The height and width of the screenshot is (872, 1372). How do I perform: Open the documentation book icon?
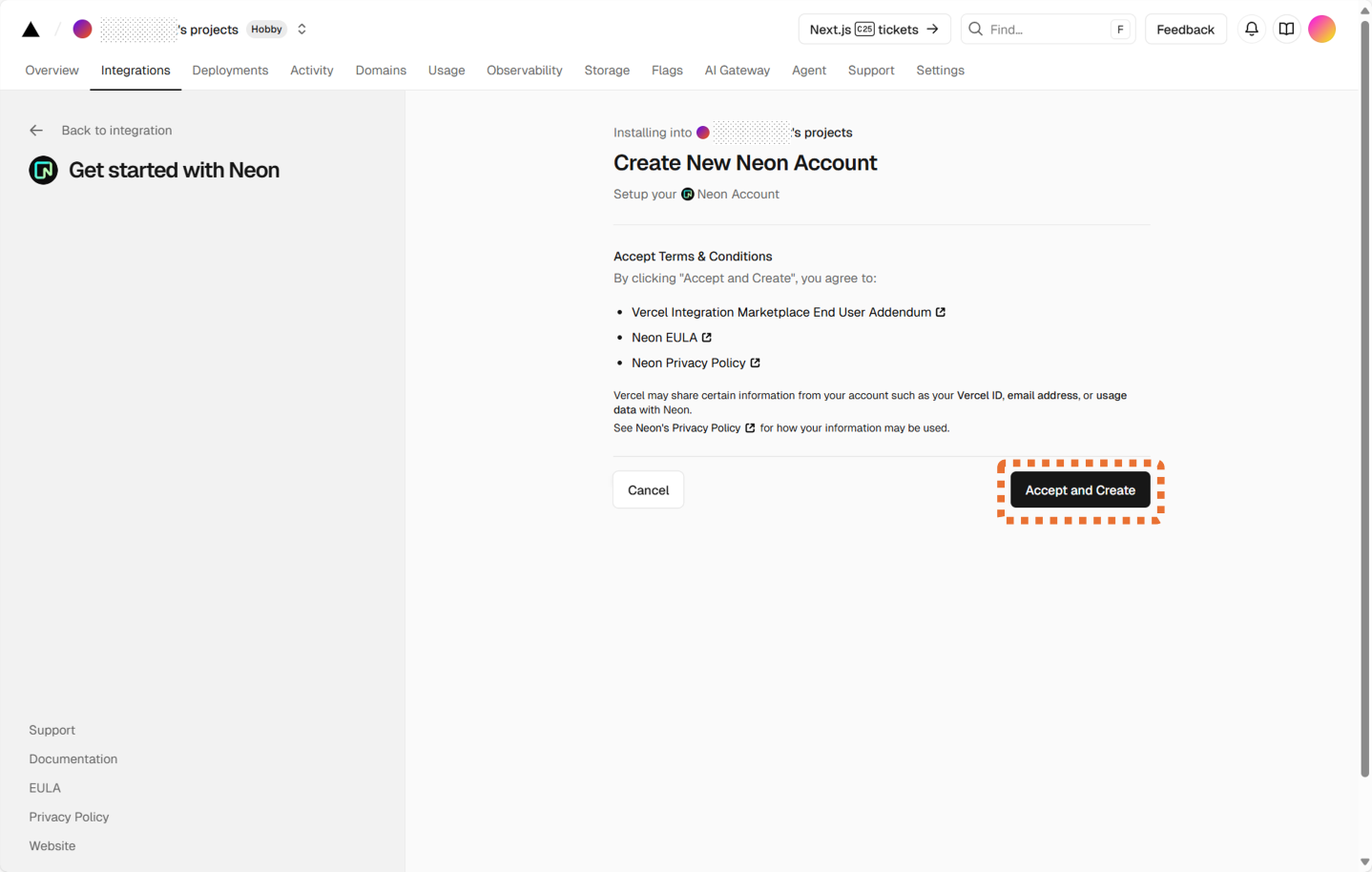[x=1286, y=30]
